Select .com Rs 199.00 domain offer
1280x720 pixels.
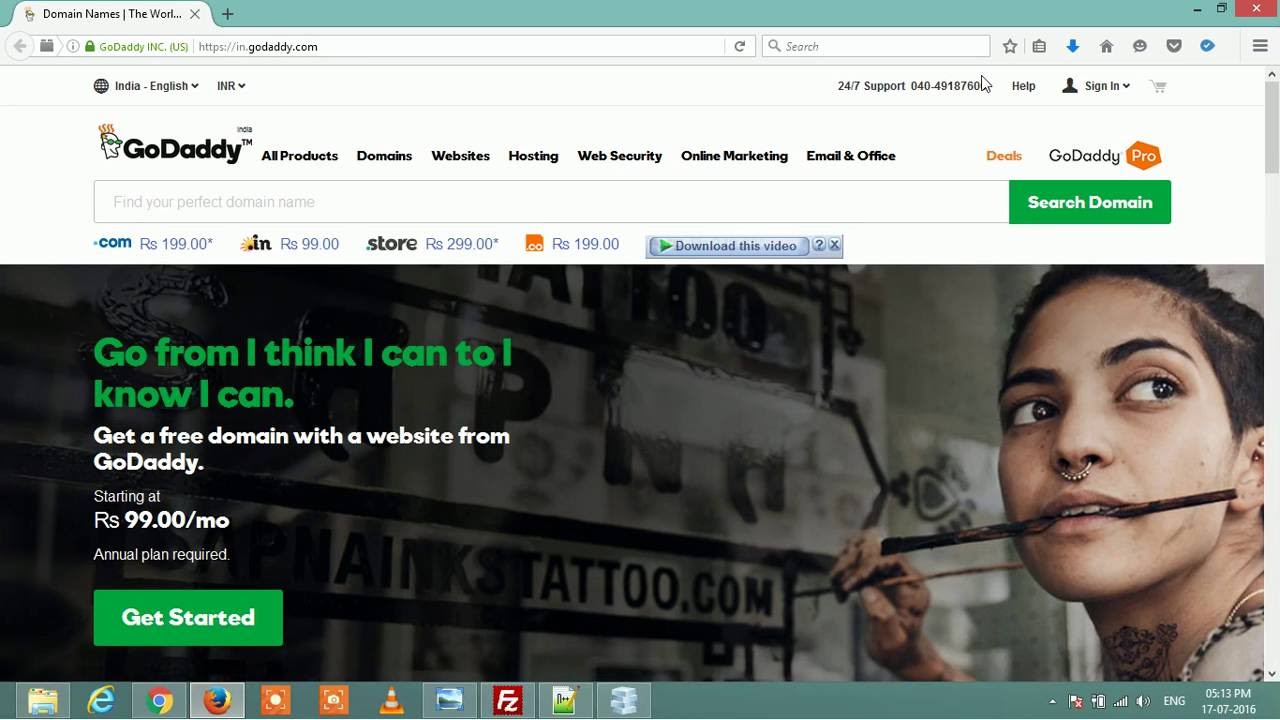coord(153,244)
